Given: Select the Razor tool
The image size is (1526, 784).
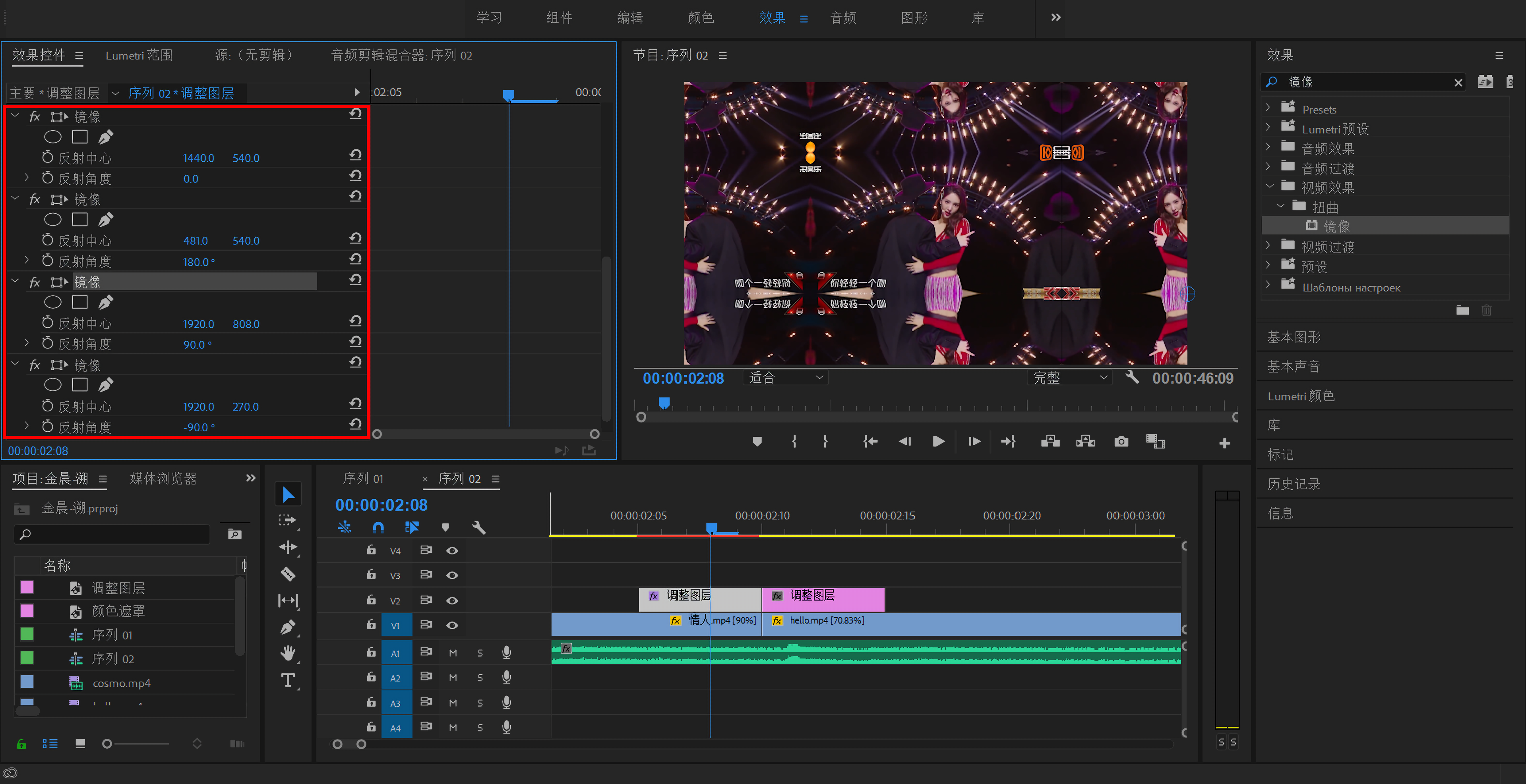Looking at the screenshot, I should [288, 574].
